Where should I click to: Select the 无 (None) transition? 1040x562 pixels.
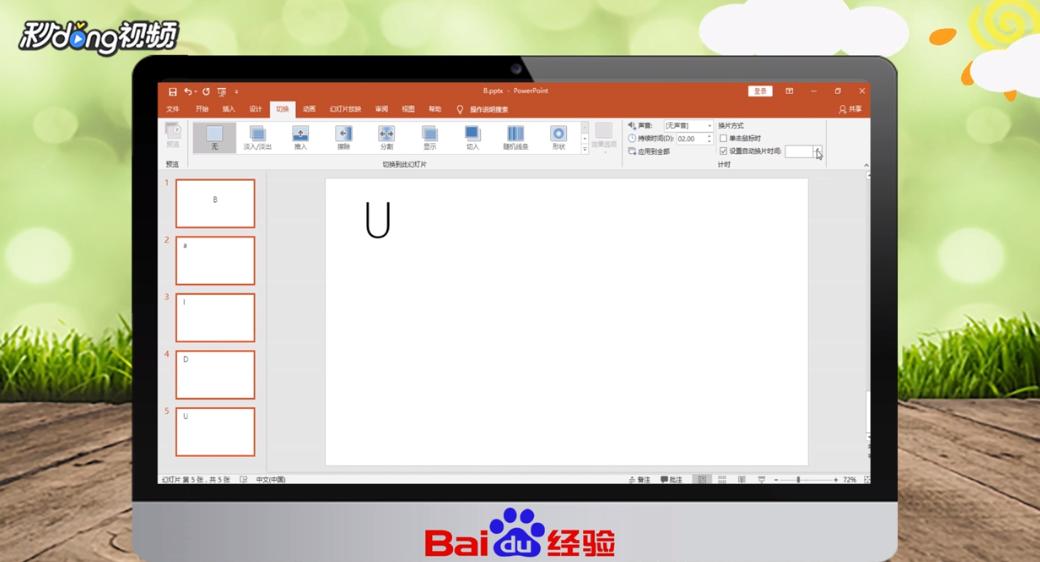pyautogui.click(x=214, y=138)
